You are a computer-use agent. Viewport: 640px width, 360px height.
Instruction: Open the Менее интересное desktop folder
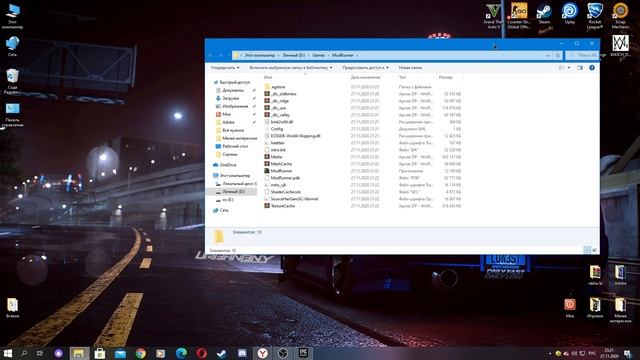pos(620,310)
